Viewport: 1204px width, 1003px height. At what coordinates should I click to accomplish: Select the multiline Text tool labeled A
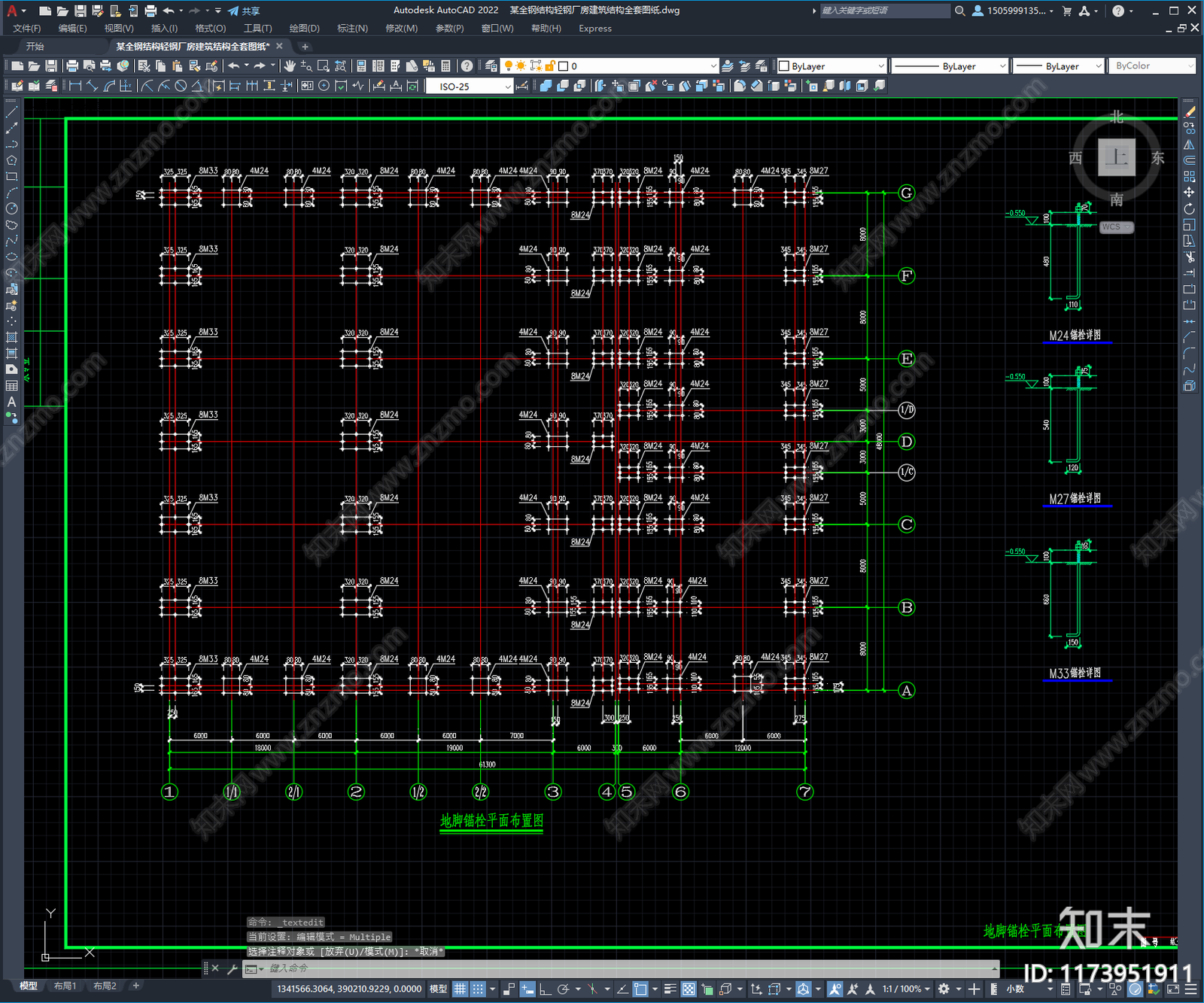click(11, 402)
